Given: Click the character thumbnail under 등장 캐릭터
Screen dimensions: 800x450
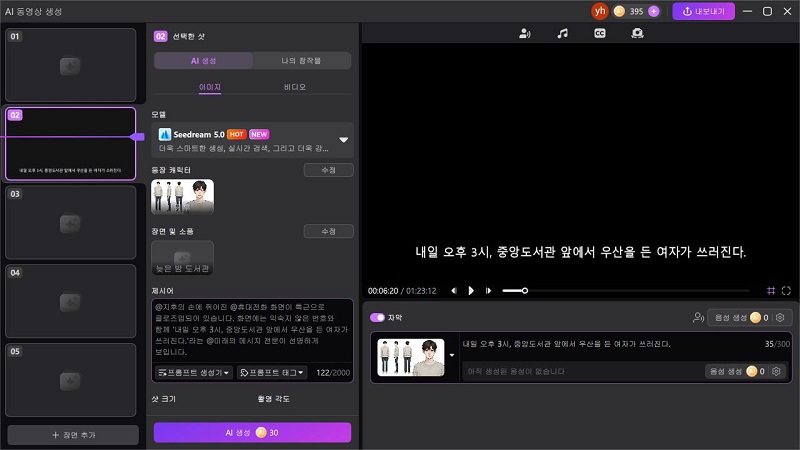Looking at the screenshot, I should [x=183, y=196].
